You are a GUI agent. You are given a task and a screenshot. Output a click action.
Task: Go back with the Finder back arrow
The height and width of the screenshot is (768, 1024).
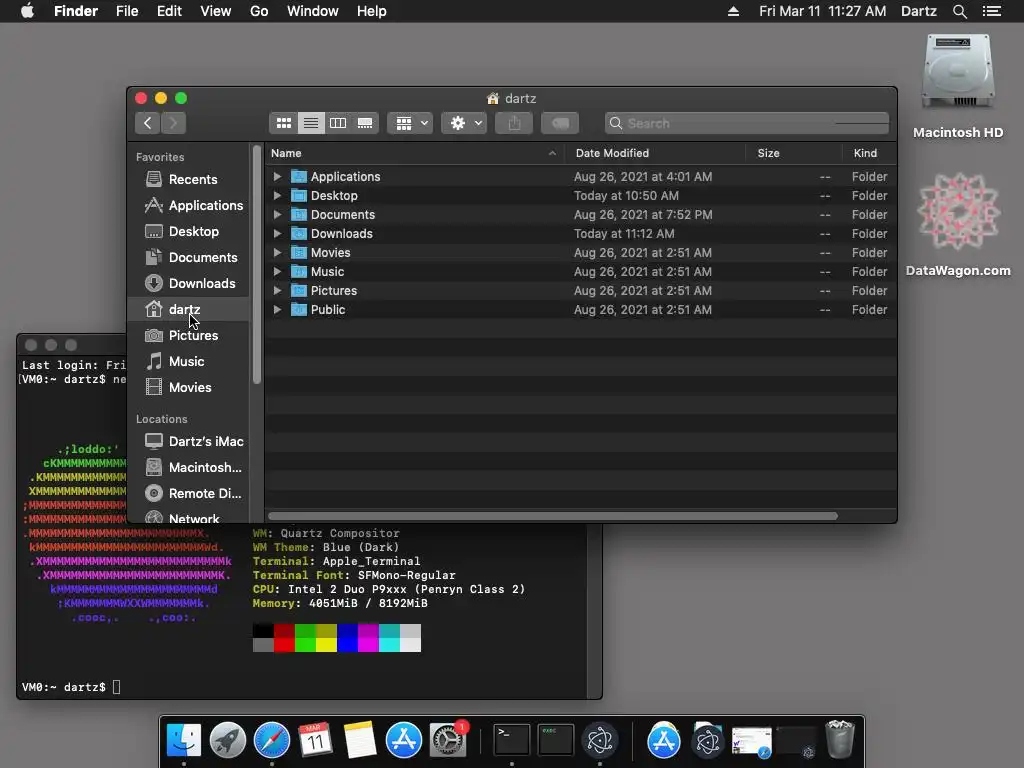pos(148,123)
